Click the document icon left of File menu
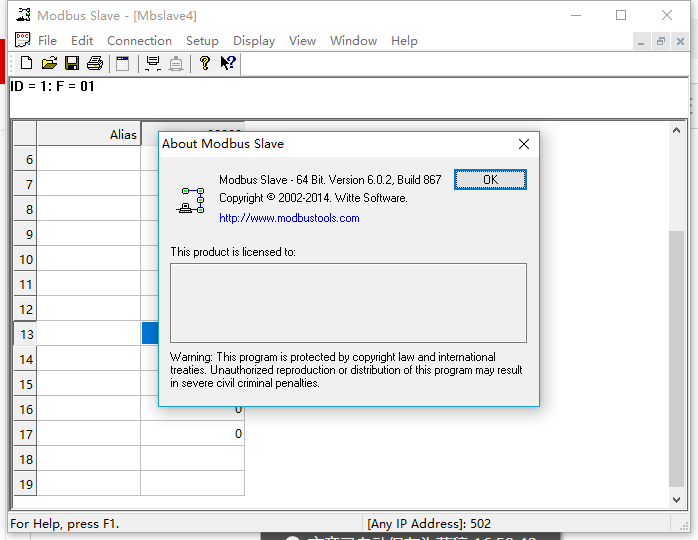The width and height of the screenshot is (698, 540). click(x=22, y=40)
